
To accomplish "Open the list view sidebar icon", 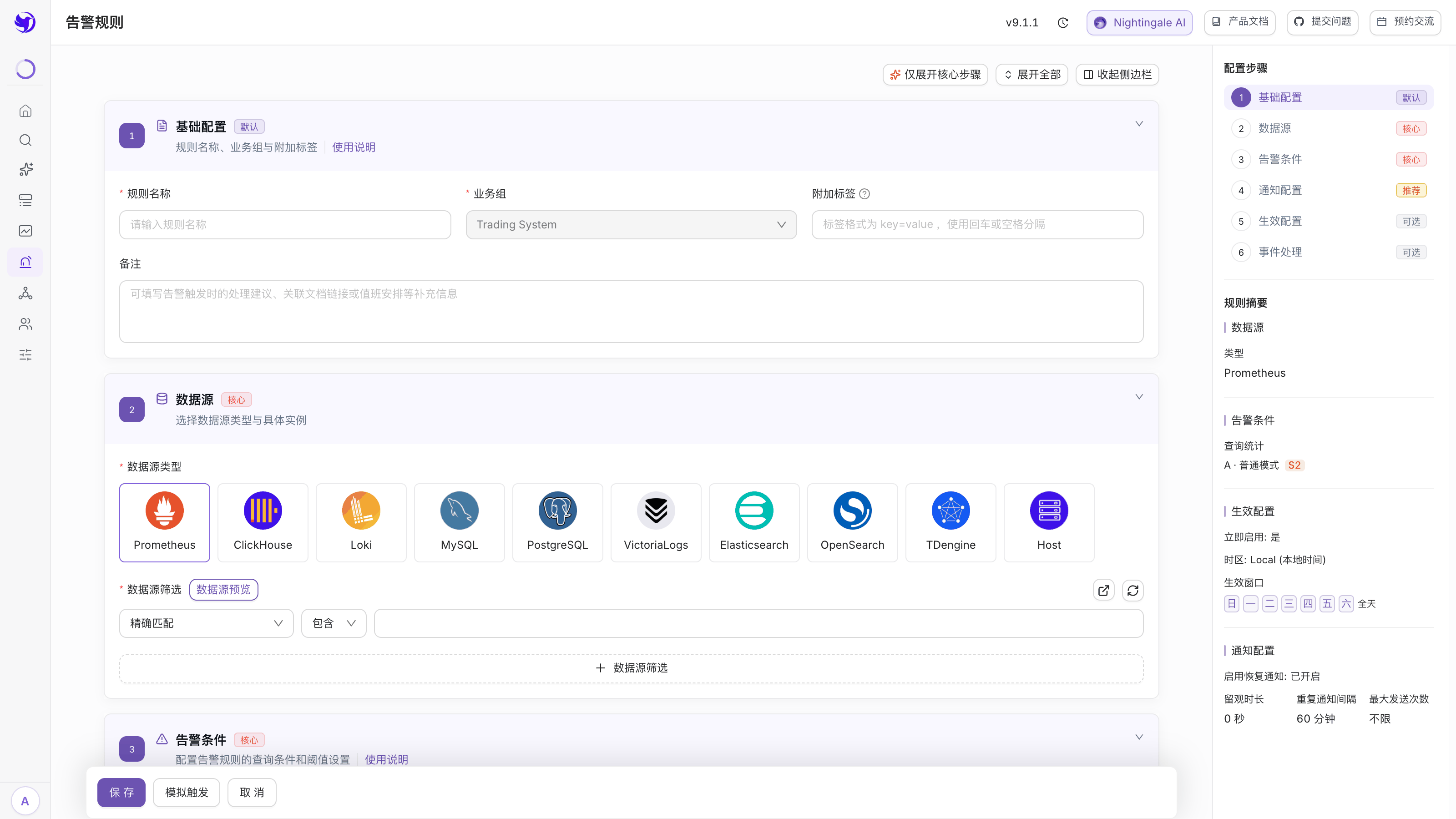I will (x=25, y=200).
